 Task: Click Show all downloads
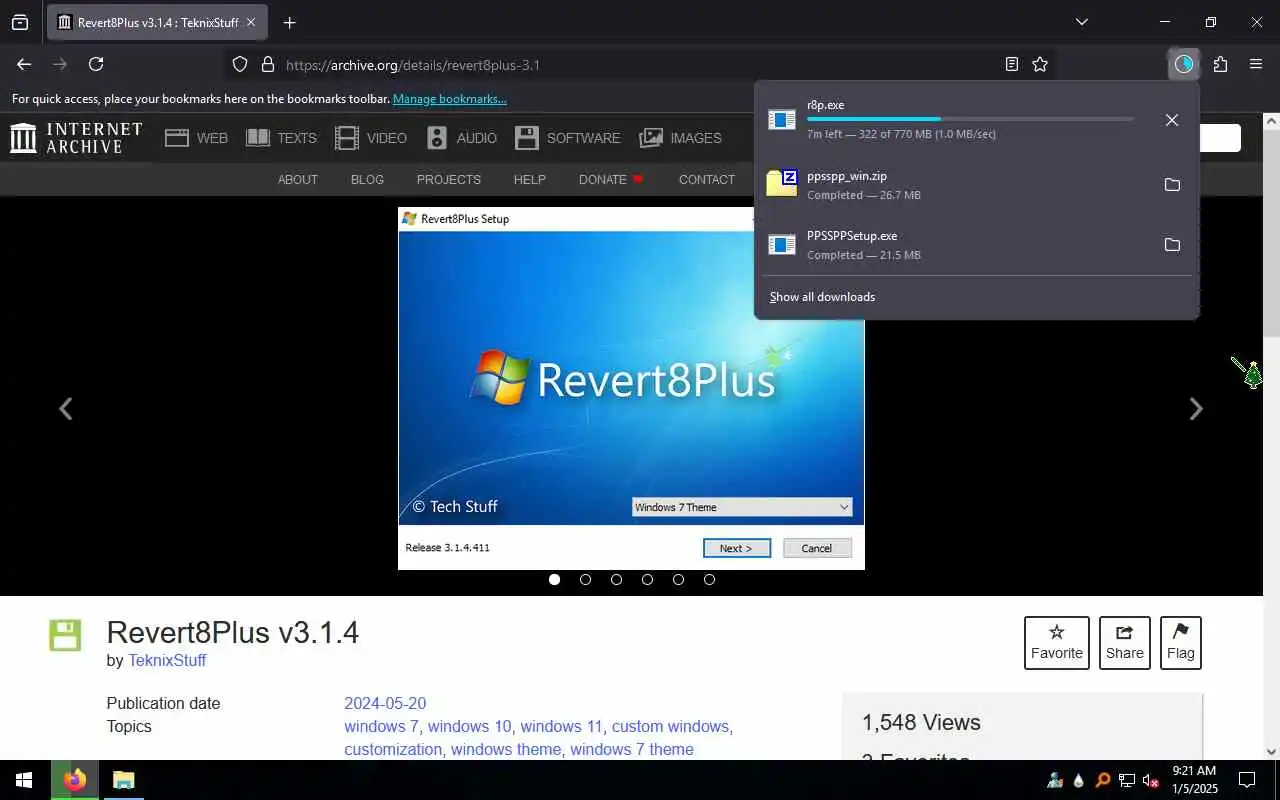822,297
